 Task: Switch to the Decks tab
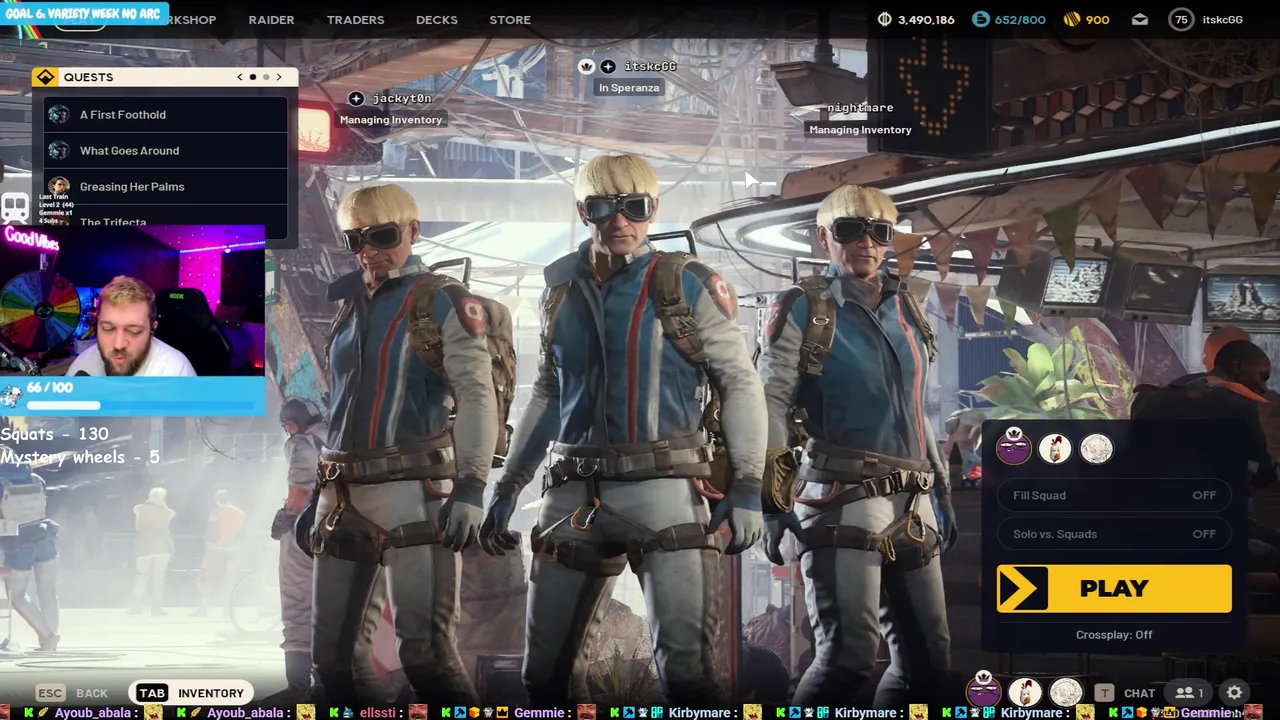pos(437,20)
